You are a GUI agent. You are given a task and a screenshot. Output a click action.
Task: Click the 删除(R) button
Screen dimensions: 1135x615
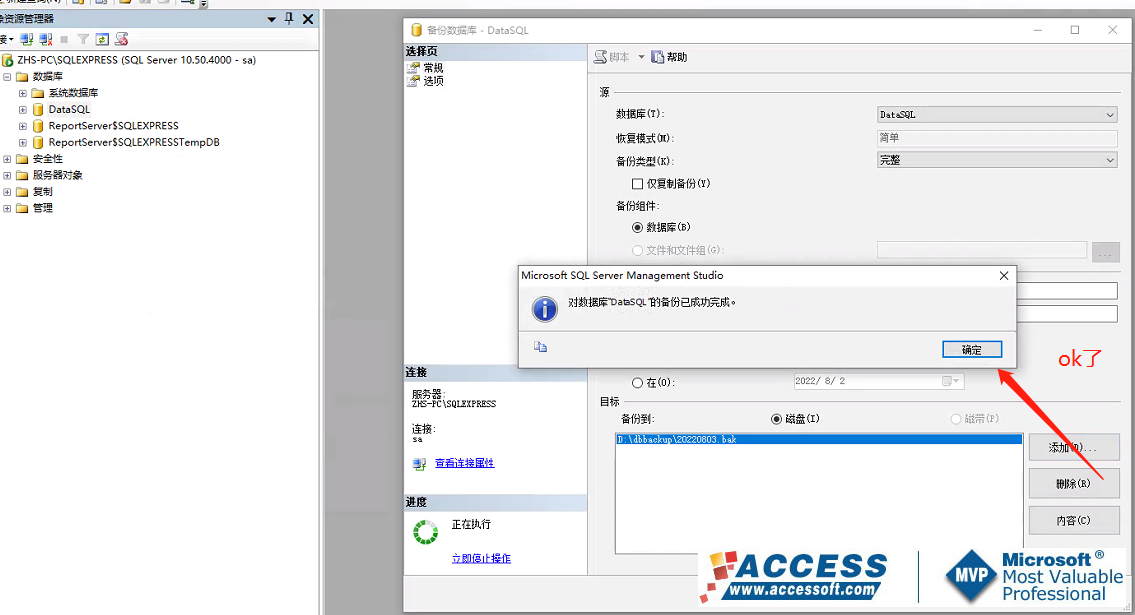[x=1073, y=483]
